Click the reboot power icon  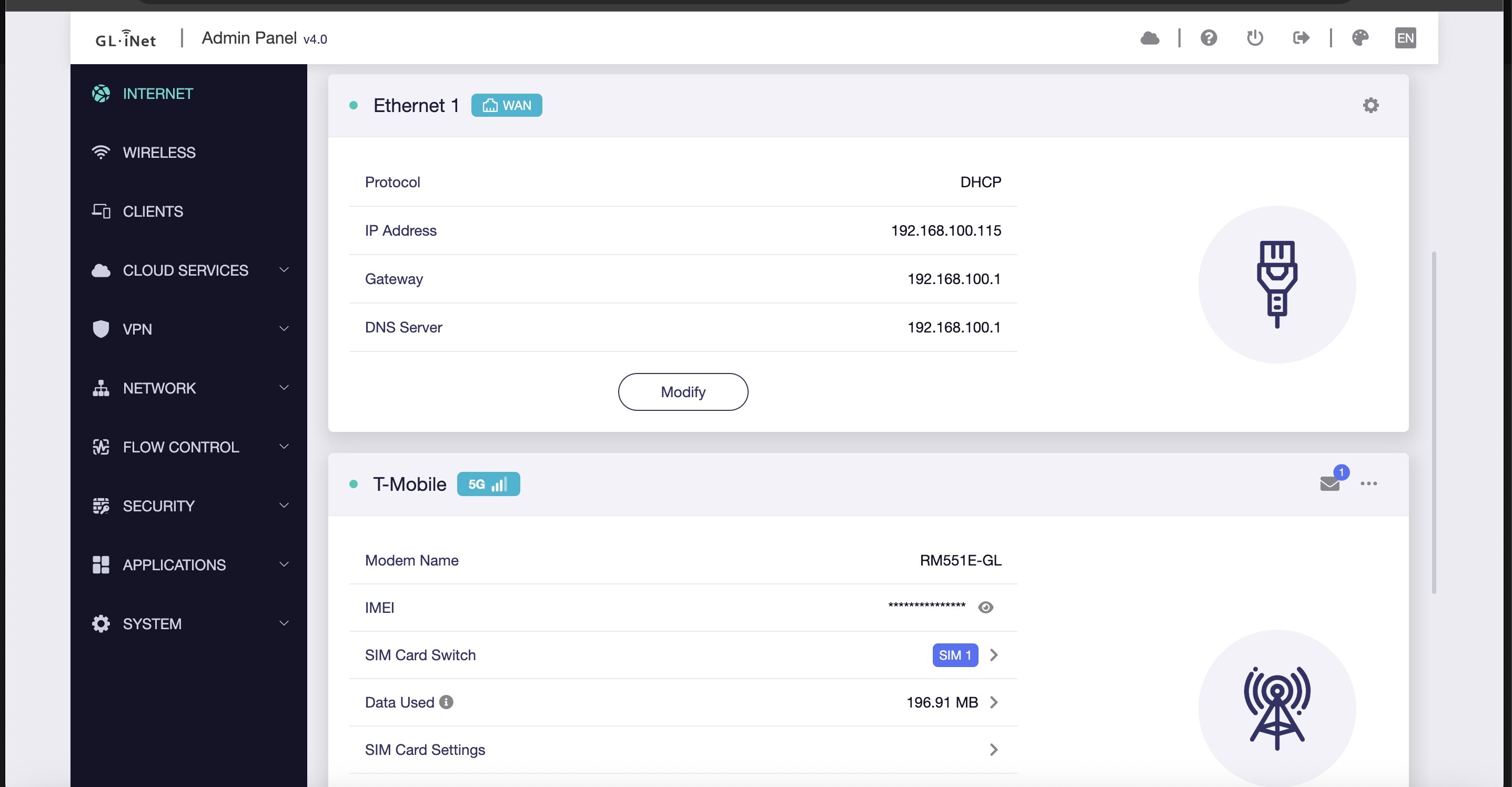coord(1255,38)
